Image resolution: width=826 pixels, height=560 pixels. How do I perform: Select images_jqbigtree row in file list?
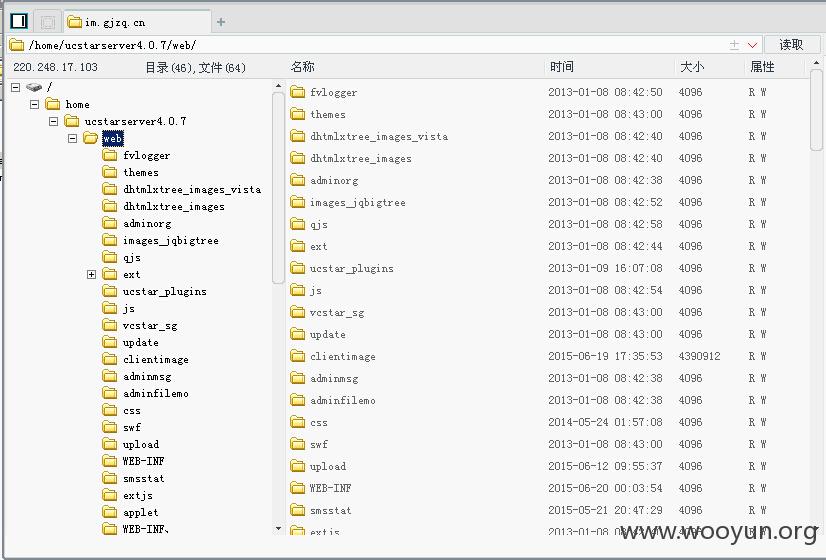[x=547, y=202]
